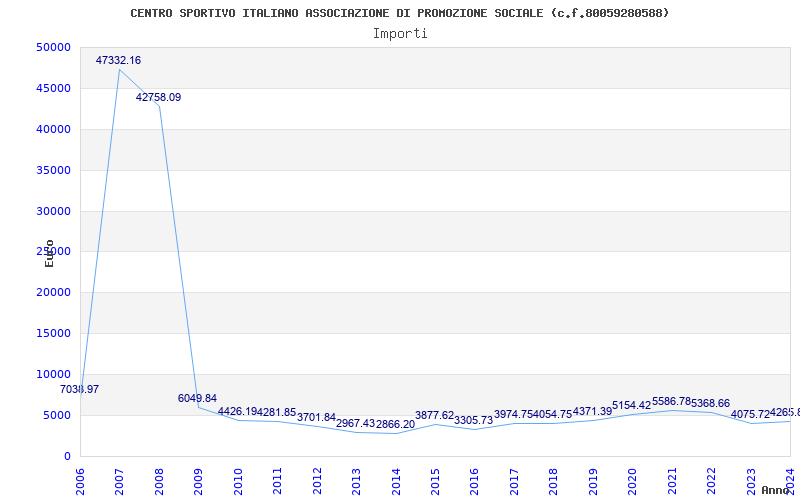Click the y-axis value 45000
The width and height of the screenshot is (800, 500).
(x=54, y=88)
